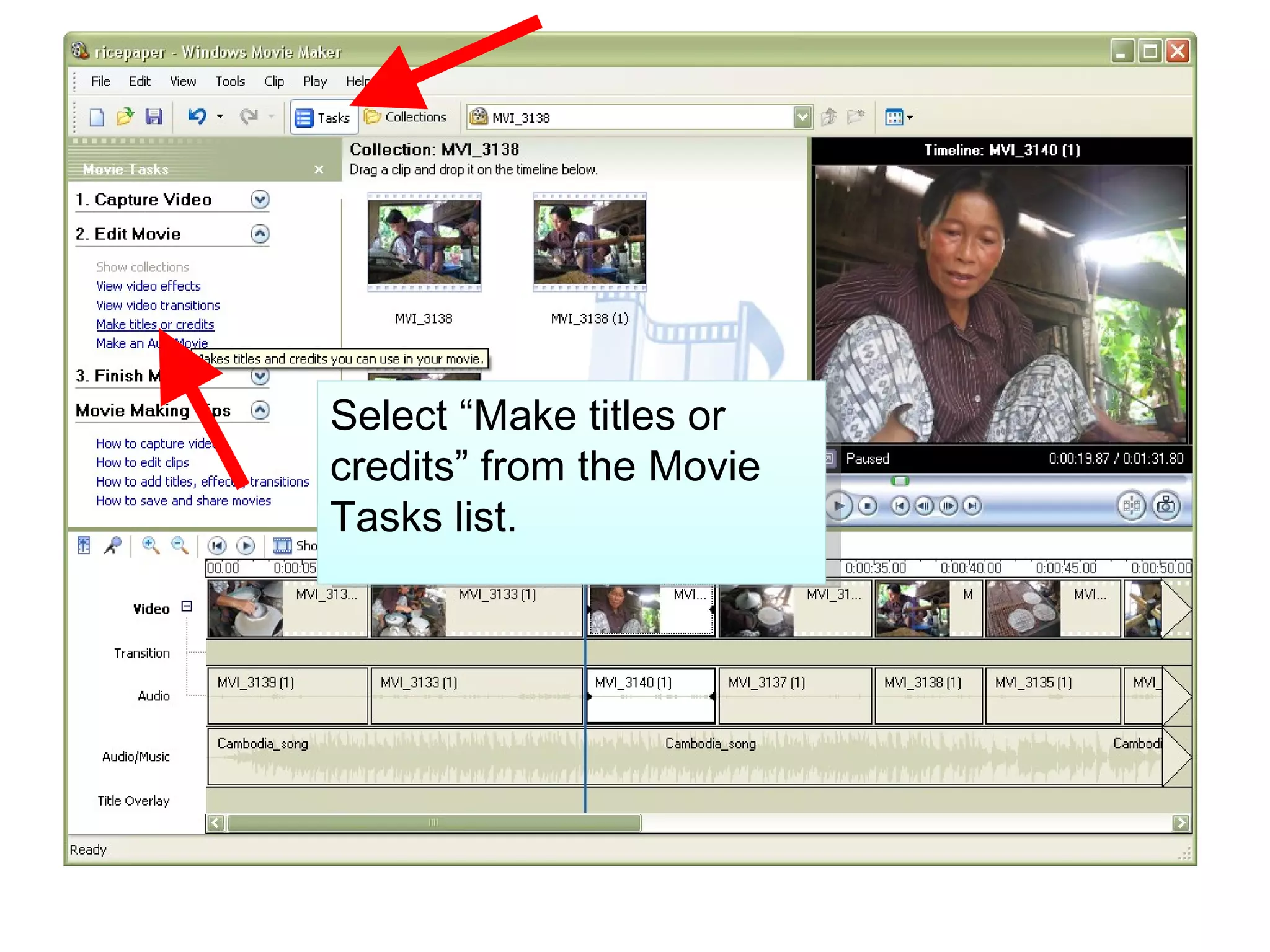
Task: Click the timeline scroll left arrow
Action: click(216, 823)
